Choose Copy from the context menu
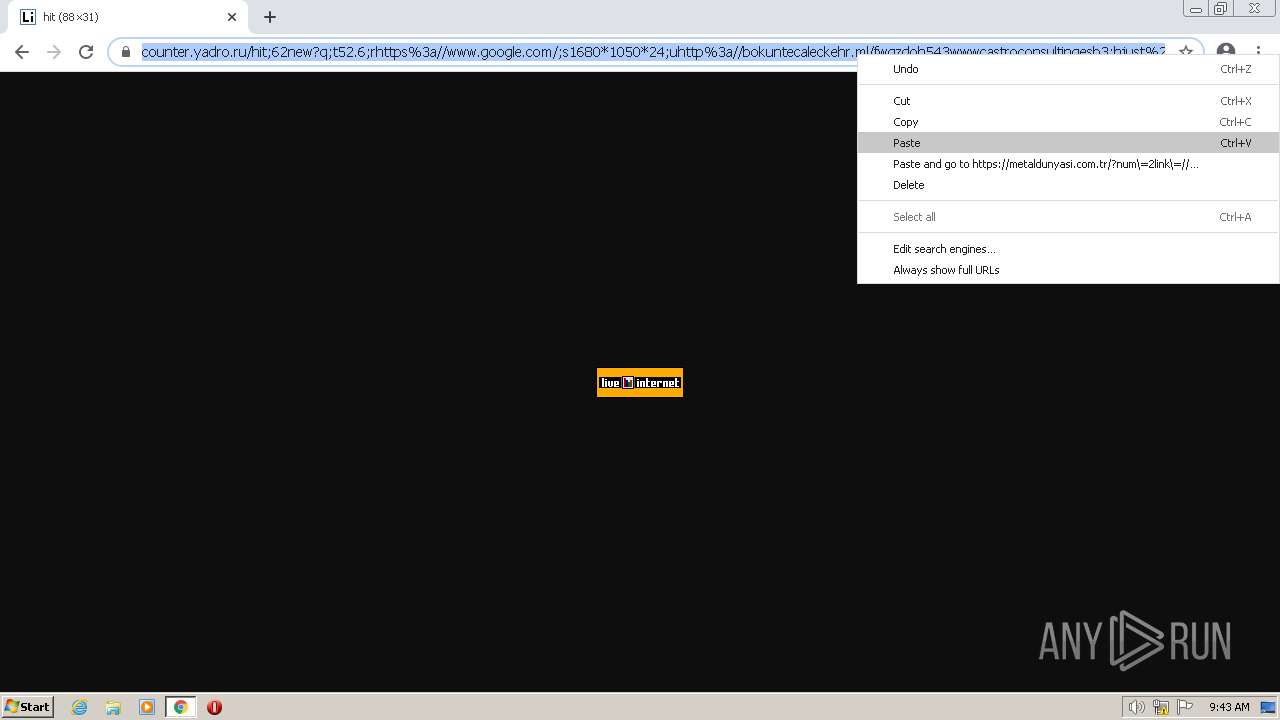The height and width of the screenshot is (720, 1280). click(1068, 122)
